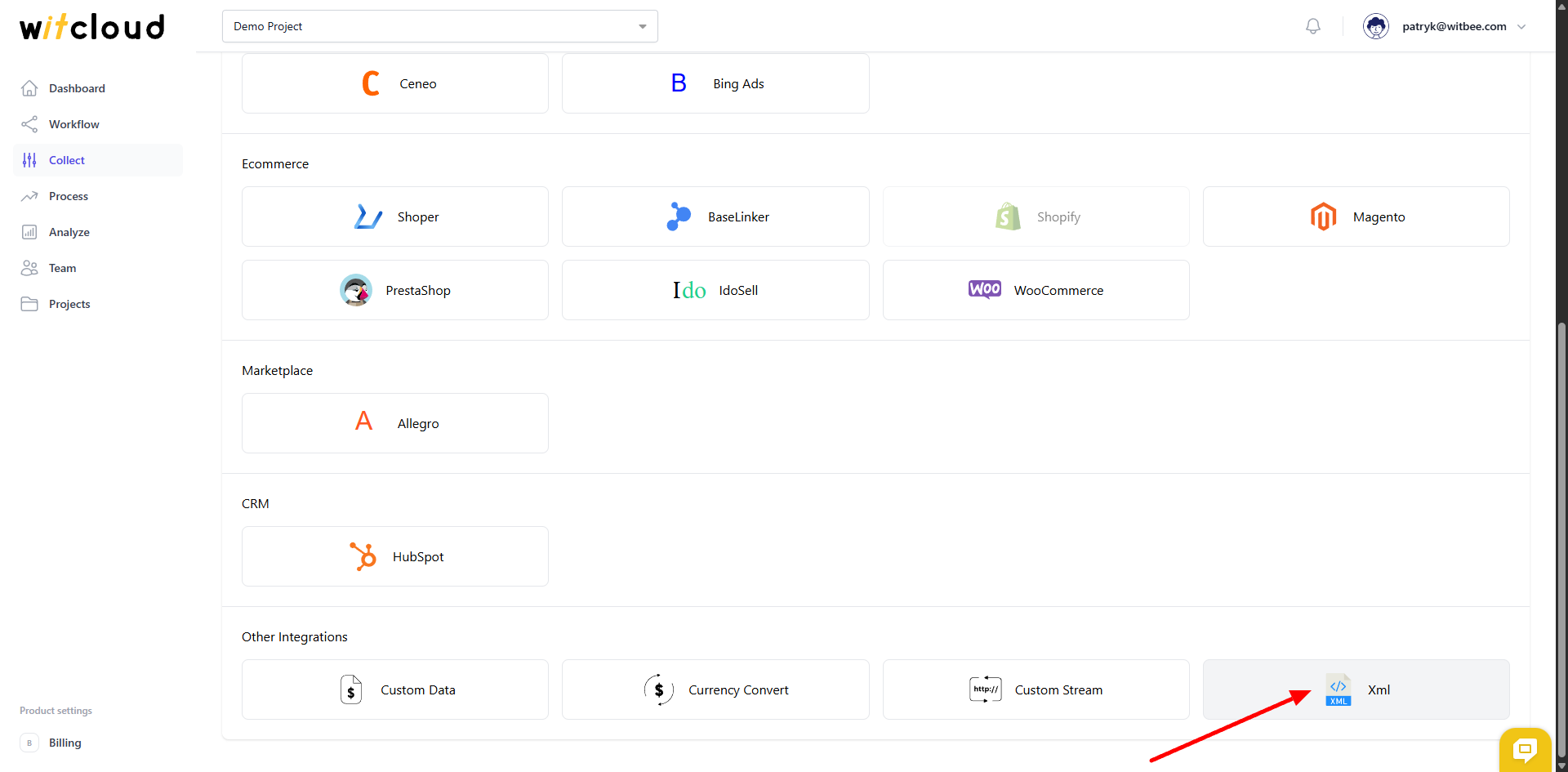Click the HubSpot logo icon
Viewport: 1568px width, 772px height.
363,556
